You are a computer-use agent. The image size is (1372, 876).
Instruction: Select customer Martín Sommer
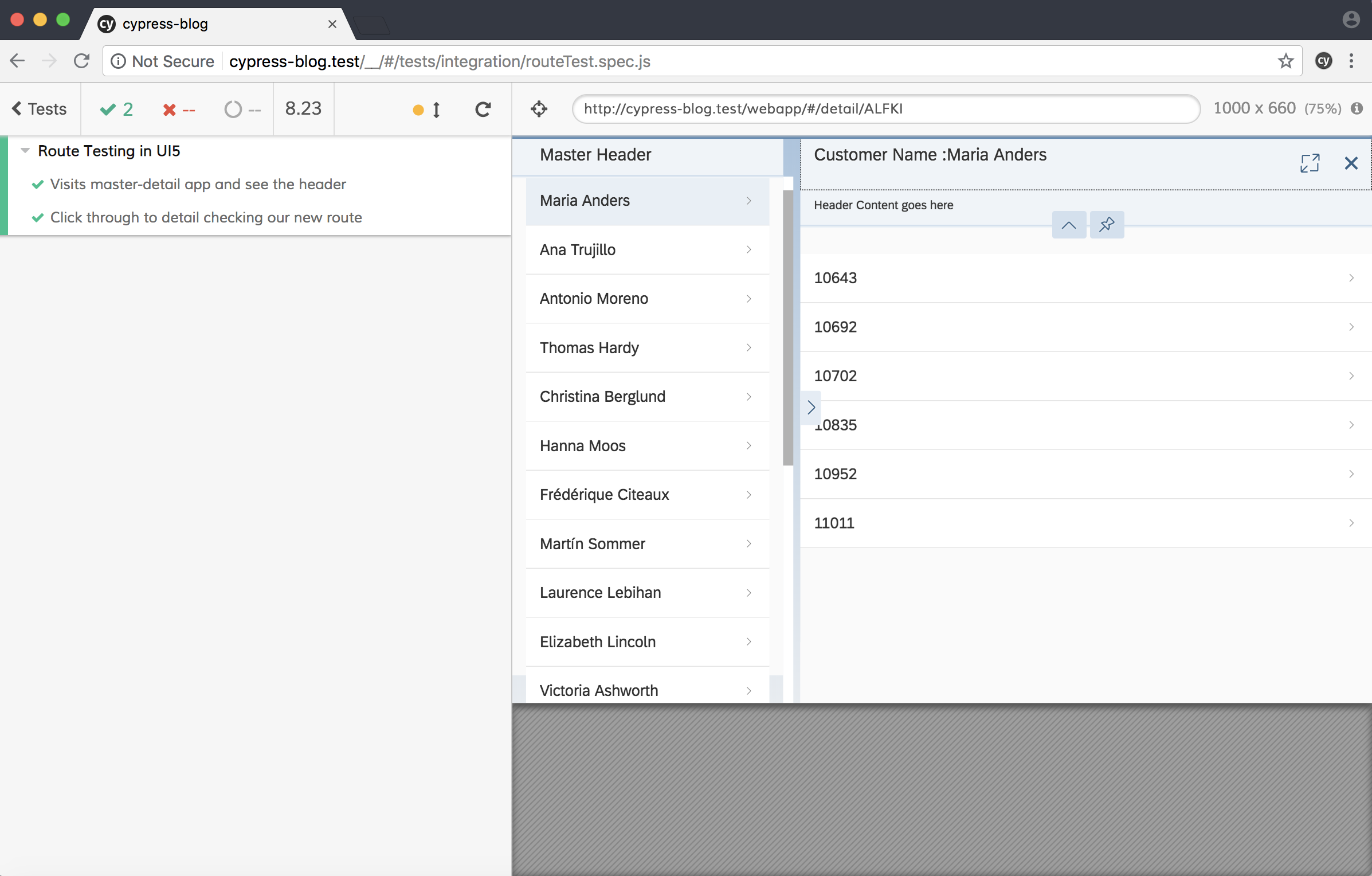[x=647, y=544]
